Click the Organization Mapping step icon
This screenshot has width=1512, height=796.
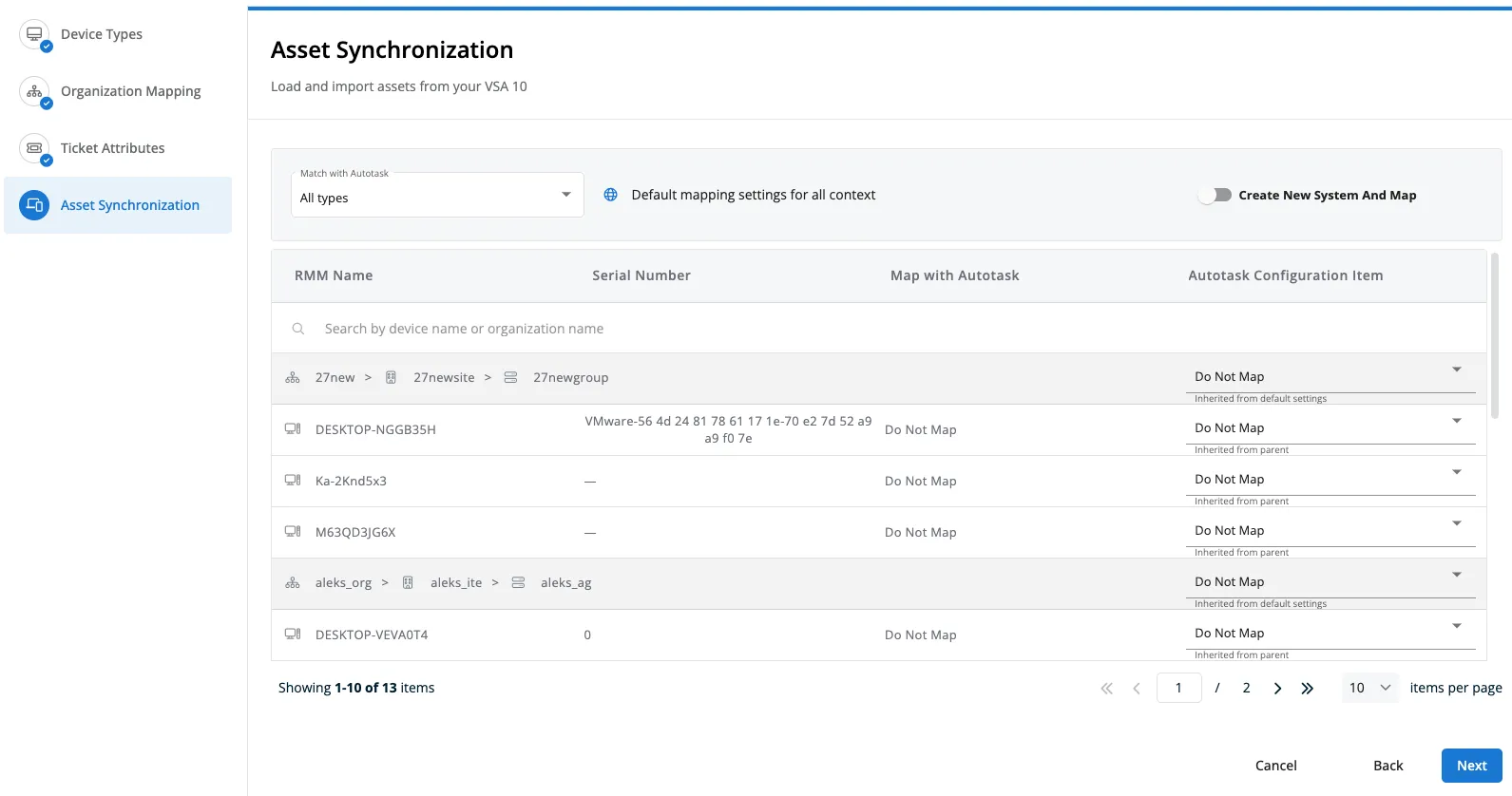pos(34,91)
